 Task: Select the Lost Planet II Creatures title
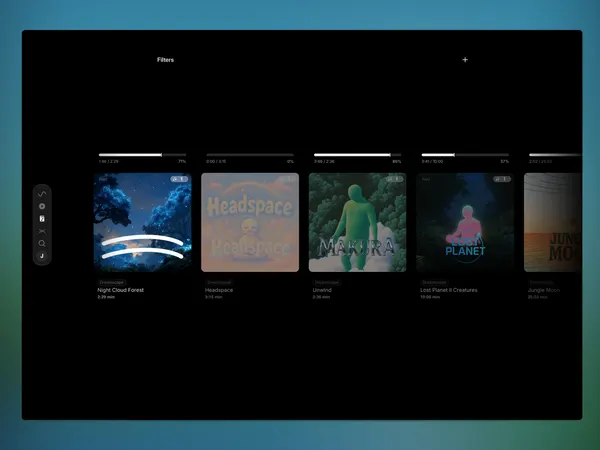pyautogui.click(x=449, y=290)
